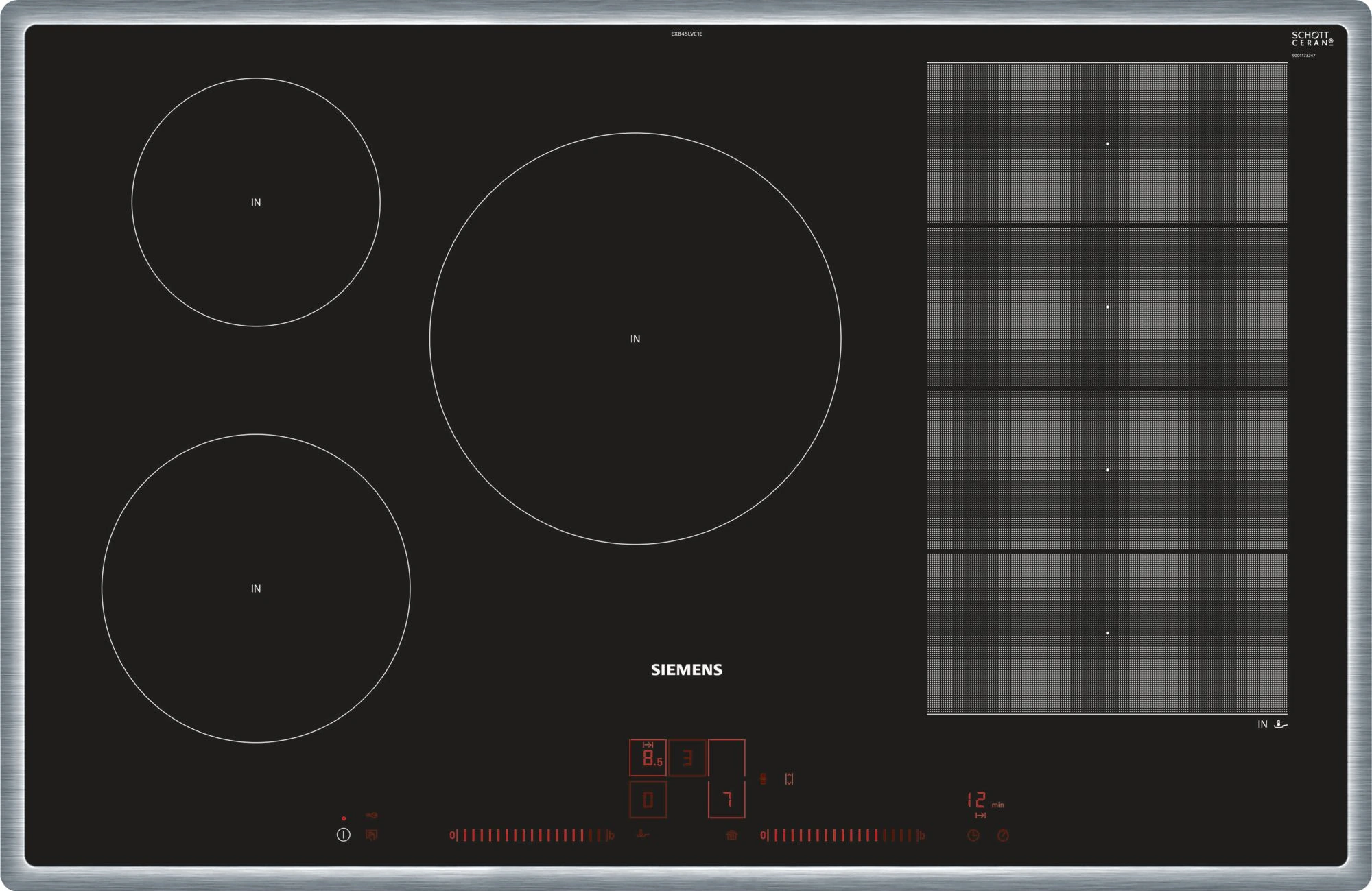Tap zero on the left power slider
This screenshot has width=1372, height=891.
coord(452,835)
